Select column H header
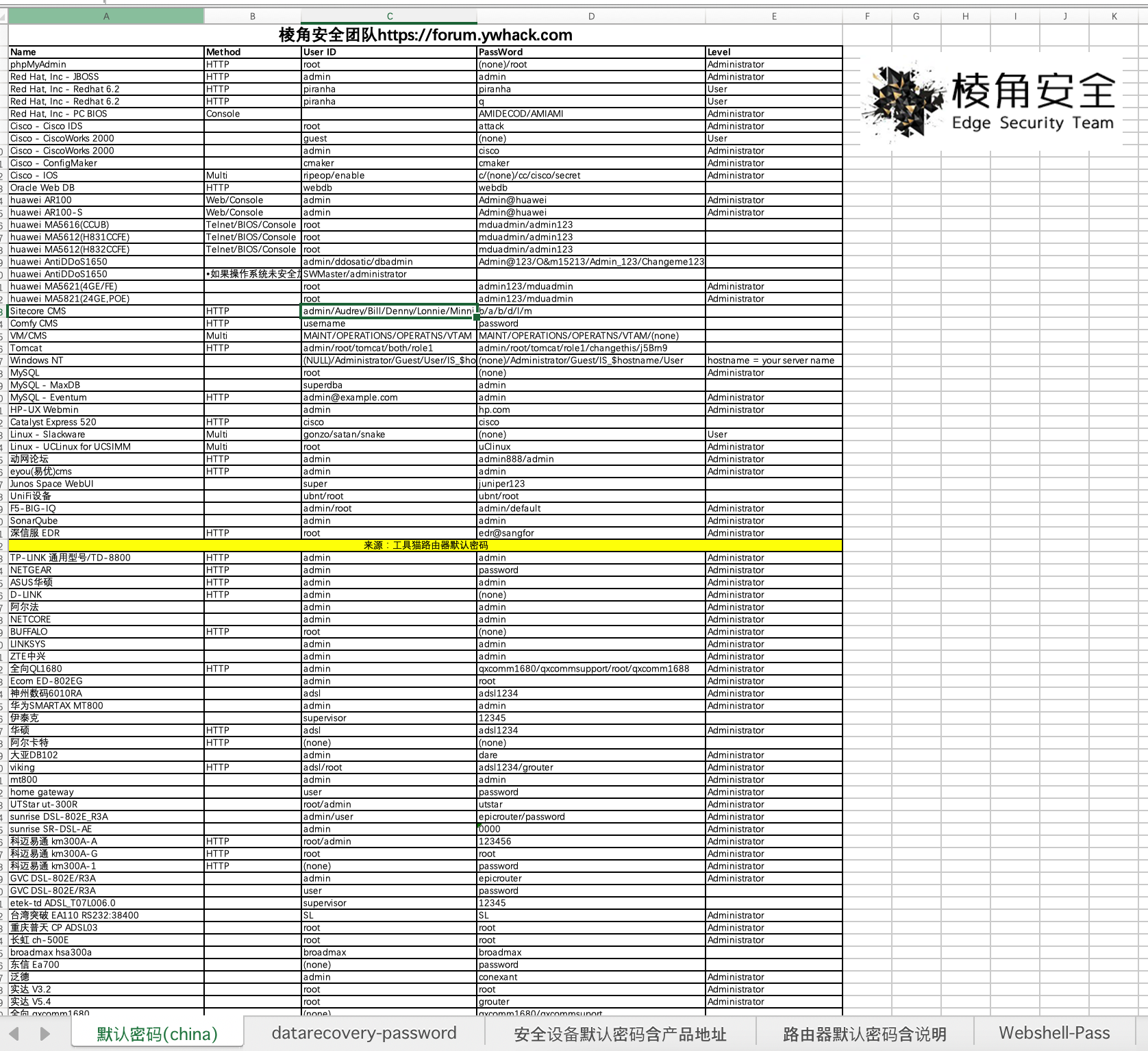Image resolution: width=1148 pixels, height=1051 pixels. (x=965, y=16)
